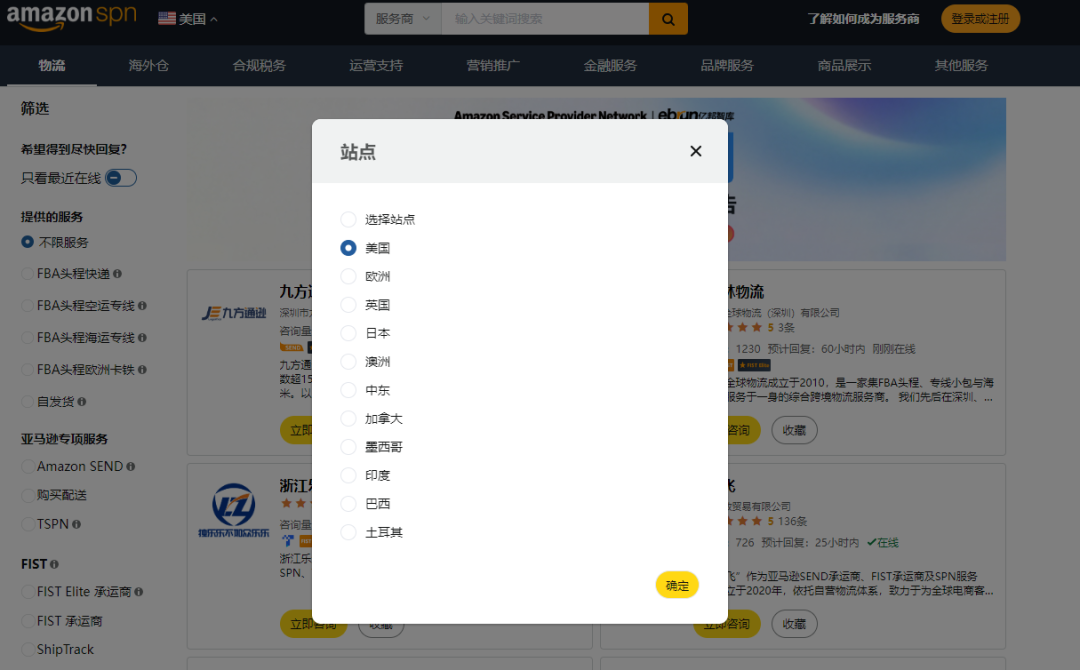Open the 品牌服务 tab

[x=727, y=65]
